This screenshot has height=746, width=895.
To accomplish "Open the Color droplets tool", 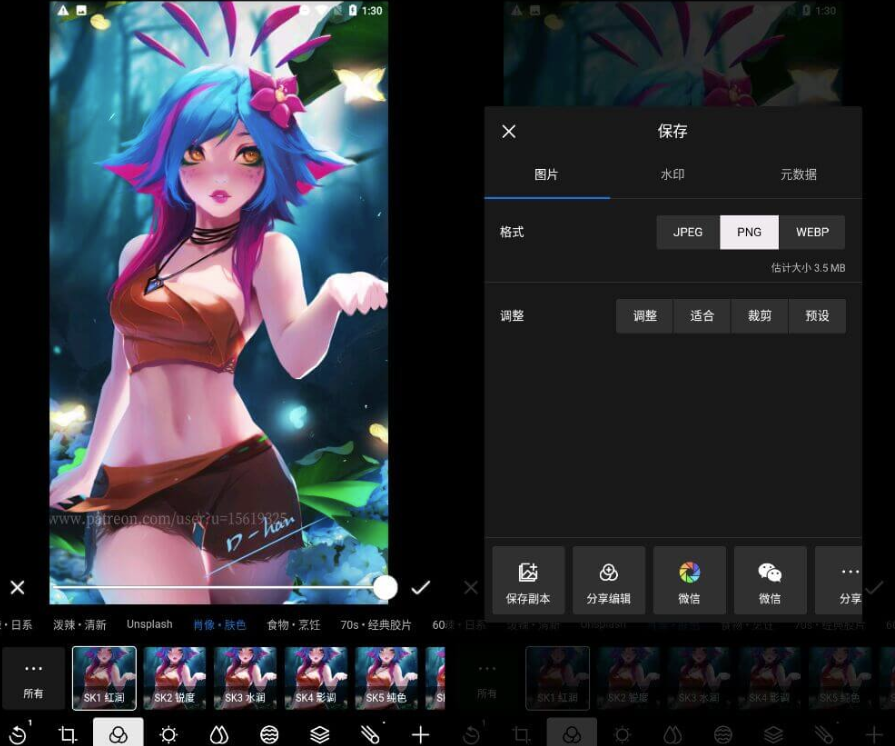I will pyautogui.click(x=219, y=734).
